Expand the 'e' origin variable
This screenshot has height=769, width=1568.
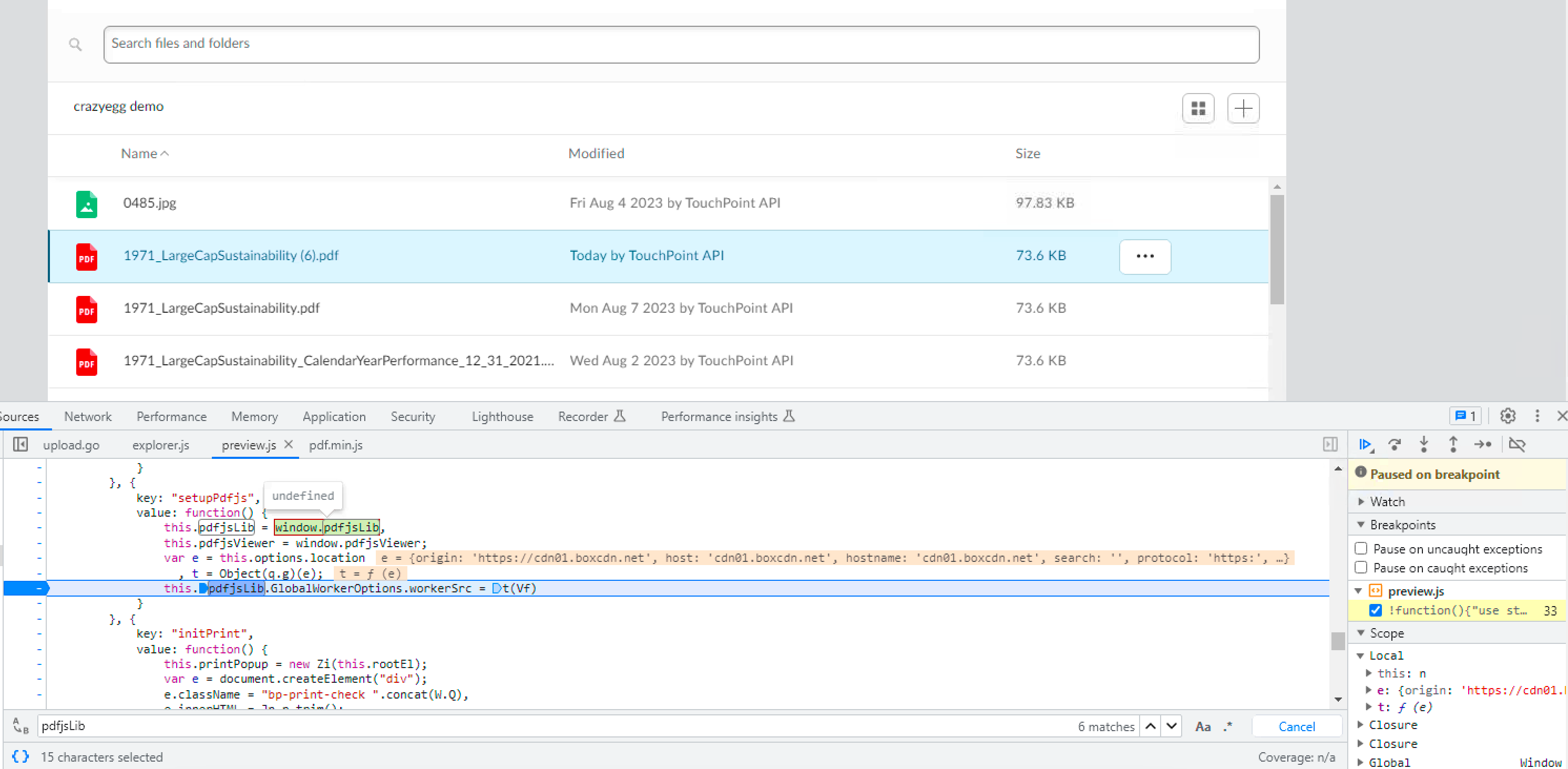click(x=1368, y=691)
